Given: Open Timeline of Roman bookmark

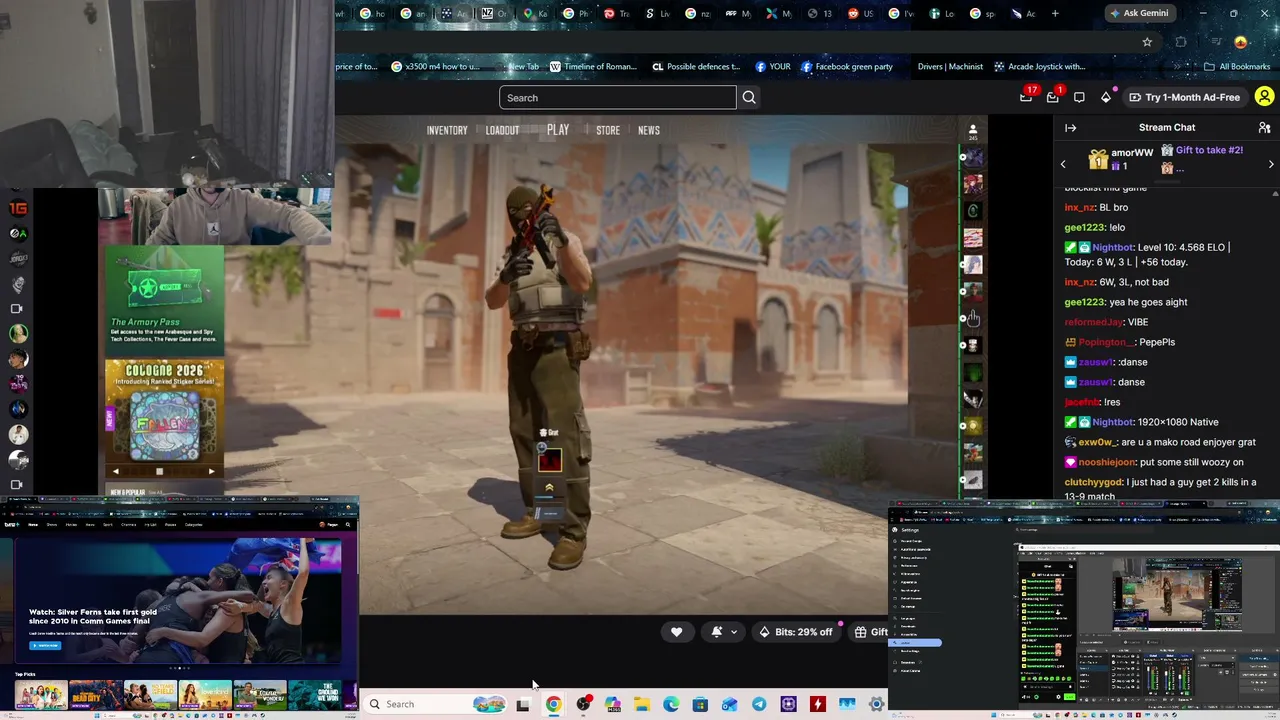Looking at the screenshot, I should [592, 67].
